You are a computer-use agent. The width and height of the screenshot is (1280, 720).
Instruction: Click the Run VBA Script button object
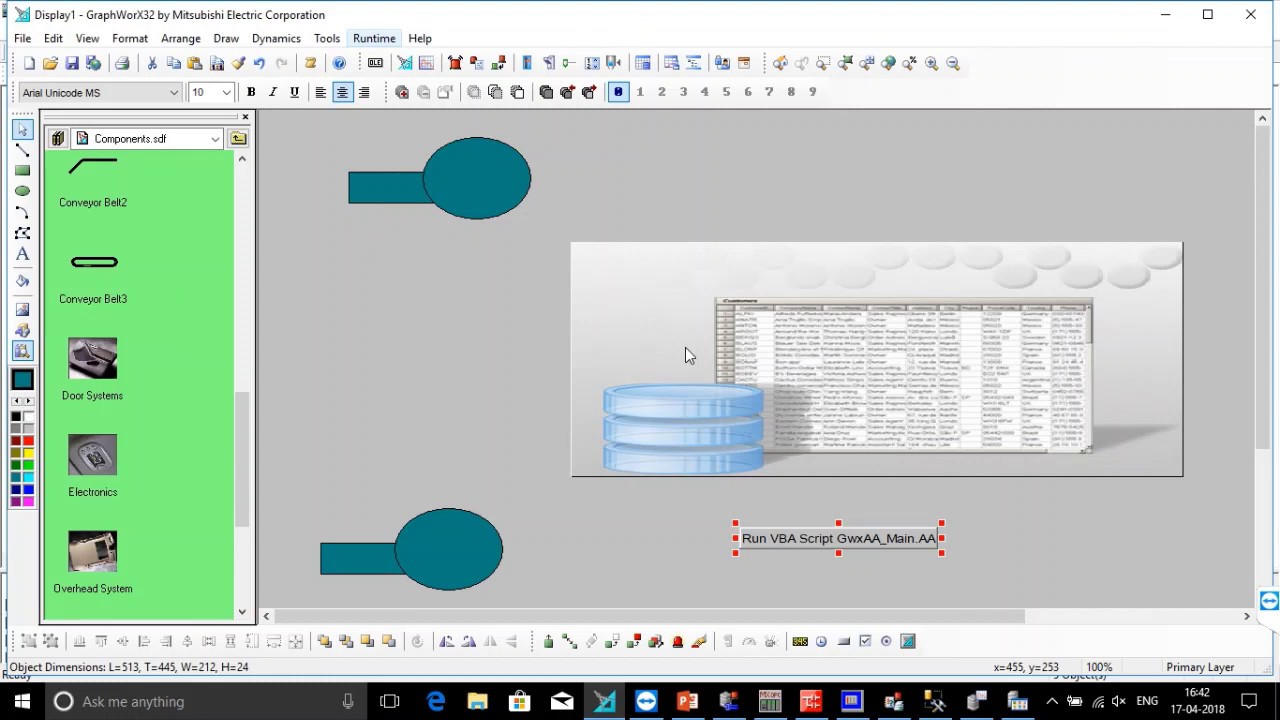tap(839, 538)
